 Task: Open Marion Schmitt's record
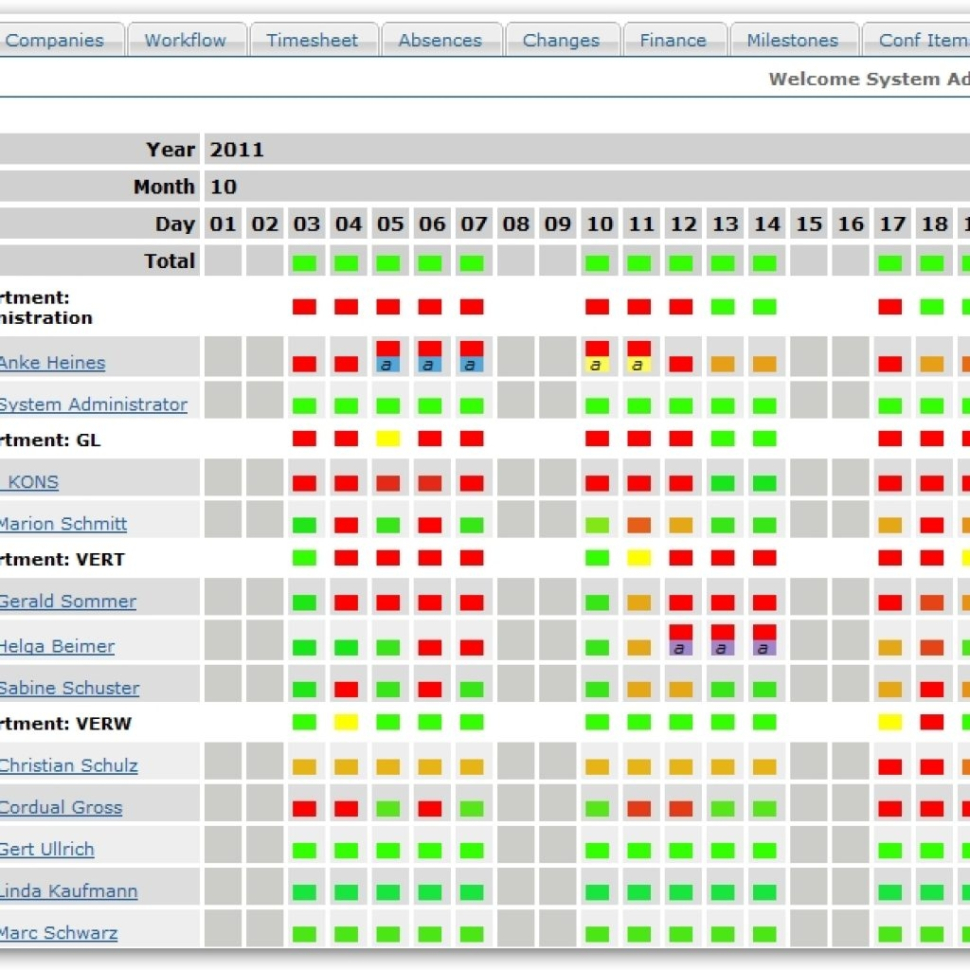[x=65, y=524]
